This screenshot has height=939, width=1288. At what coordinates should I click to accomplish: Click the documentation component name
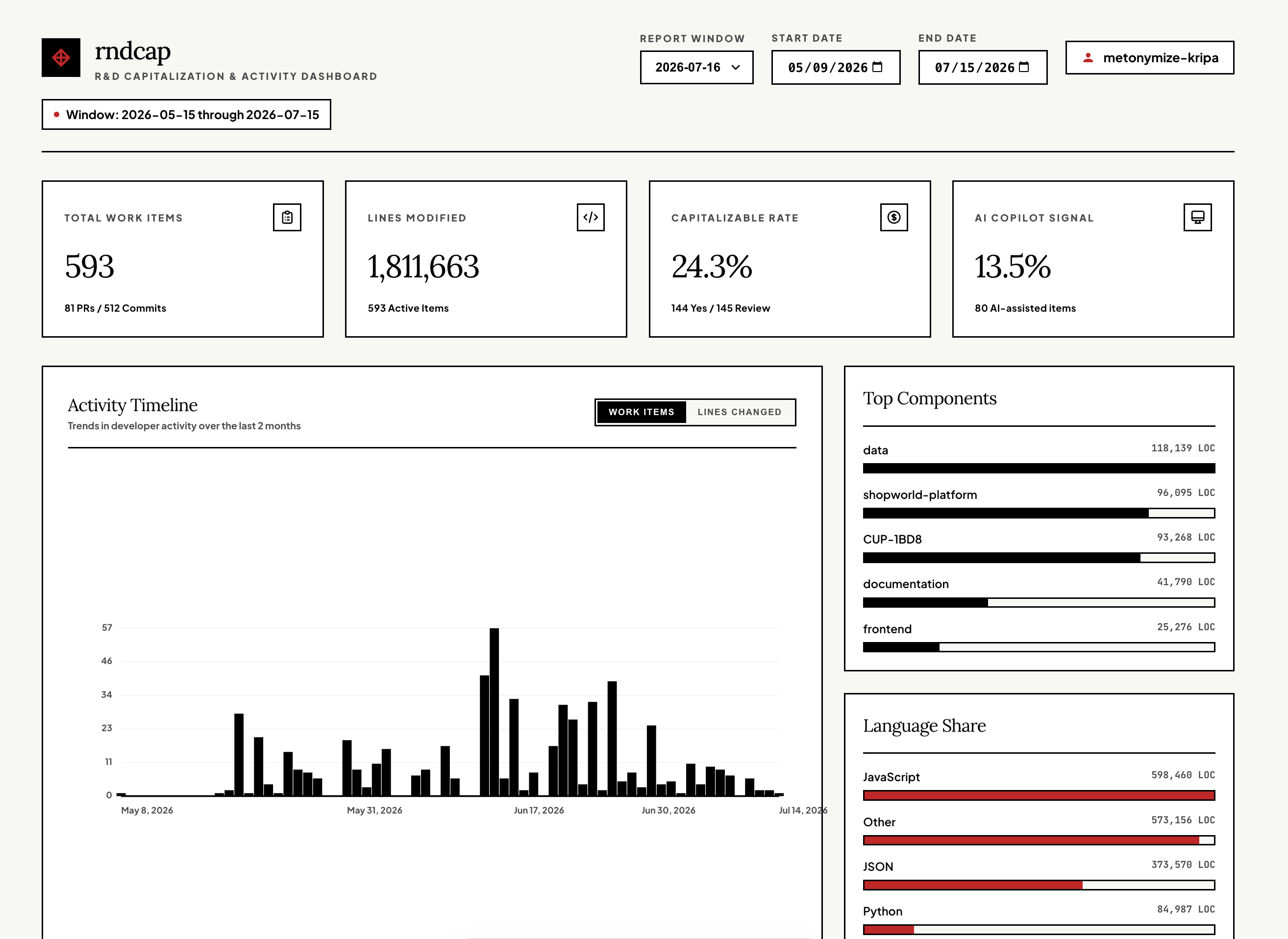906,584
